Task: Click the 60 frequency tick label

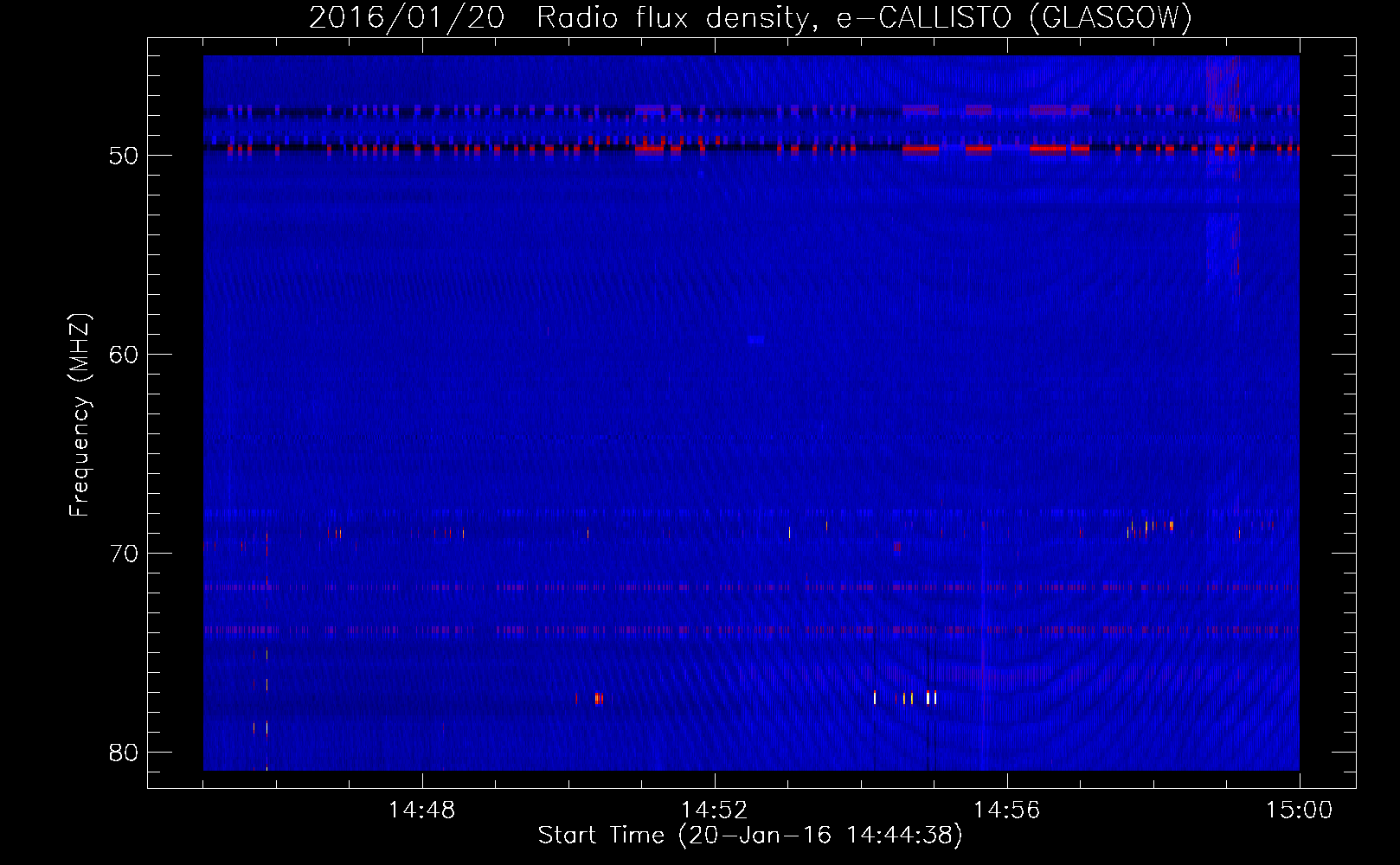Action: 124,355
